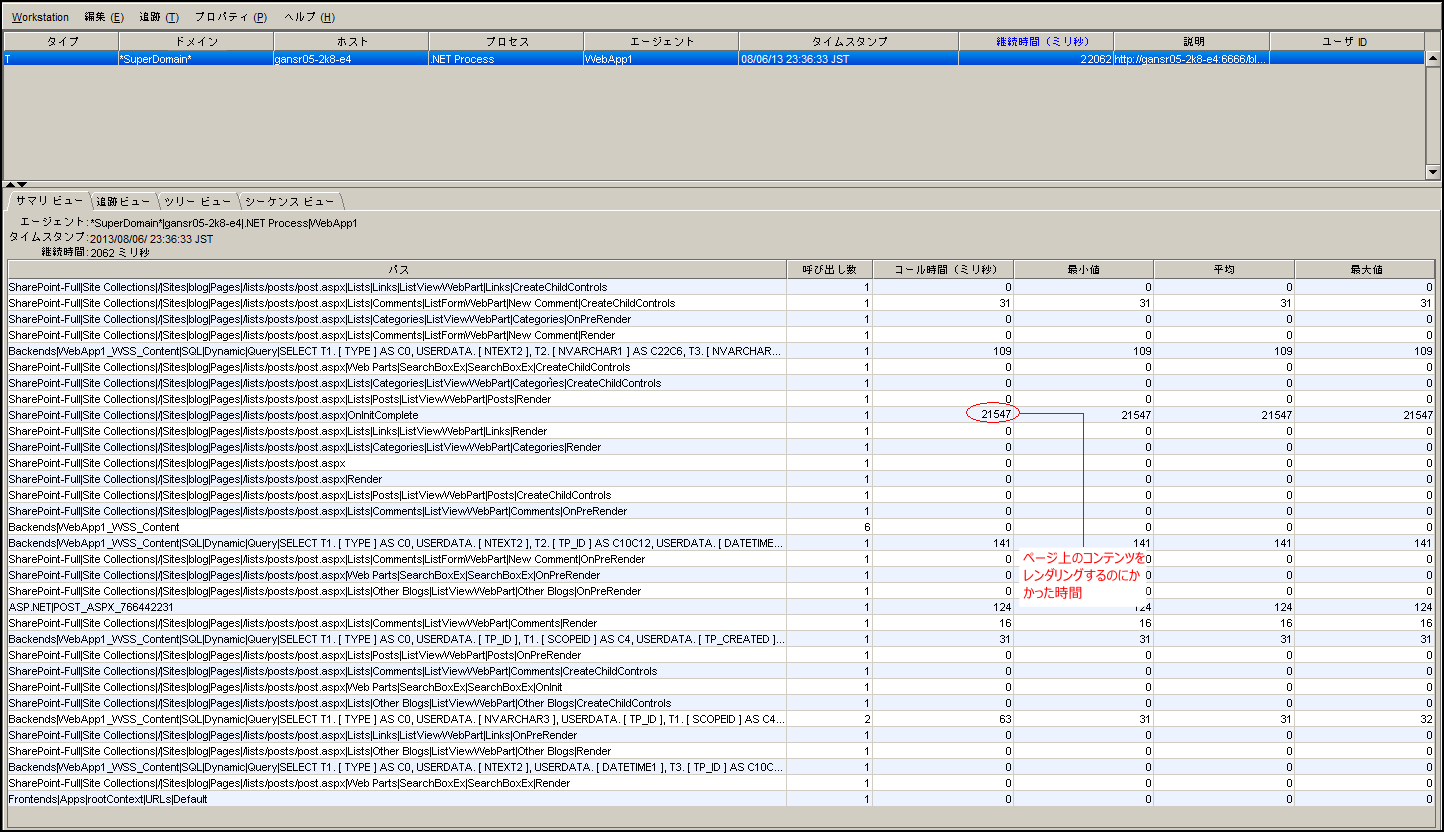The width and height of the screenshot is (1444, 832).
Task: Sort by 継続時間 (ミリ秒) column header
Action: [1035, 42]
